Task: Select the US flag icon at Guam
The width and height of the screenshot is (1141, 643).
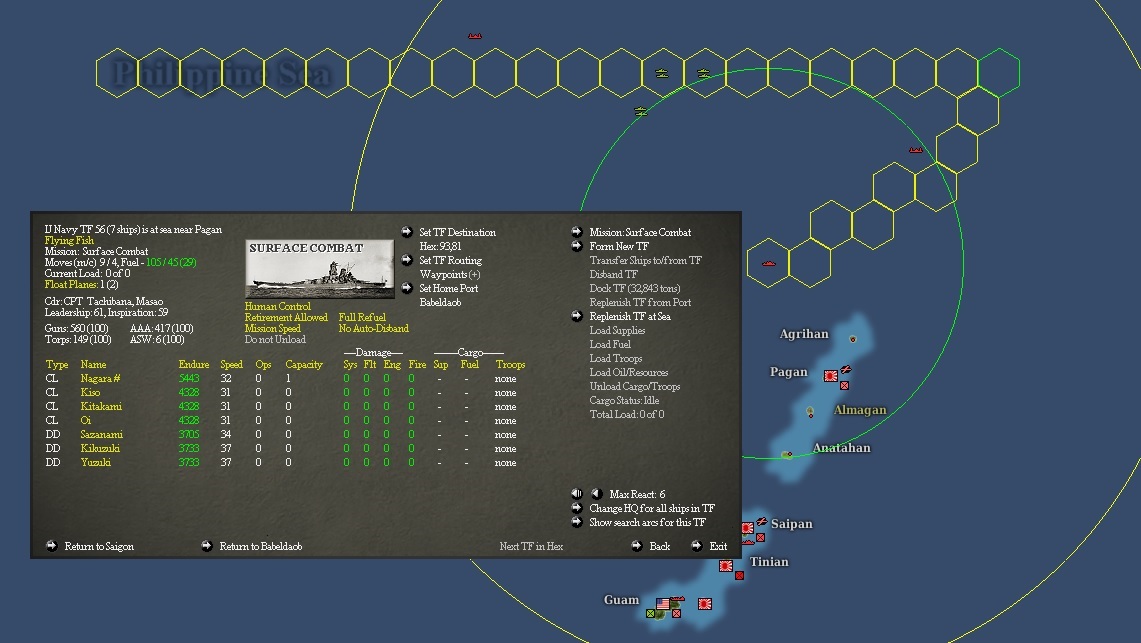Action: [663, 604]
